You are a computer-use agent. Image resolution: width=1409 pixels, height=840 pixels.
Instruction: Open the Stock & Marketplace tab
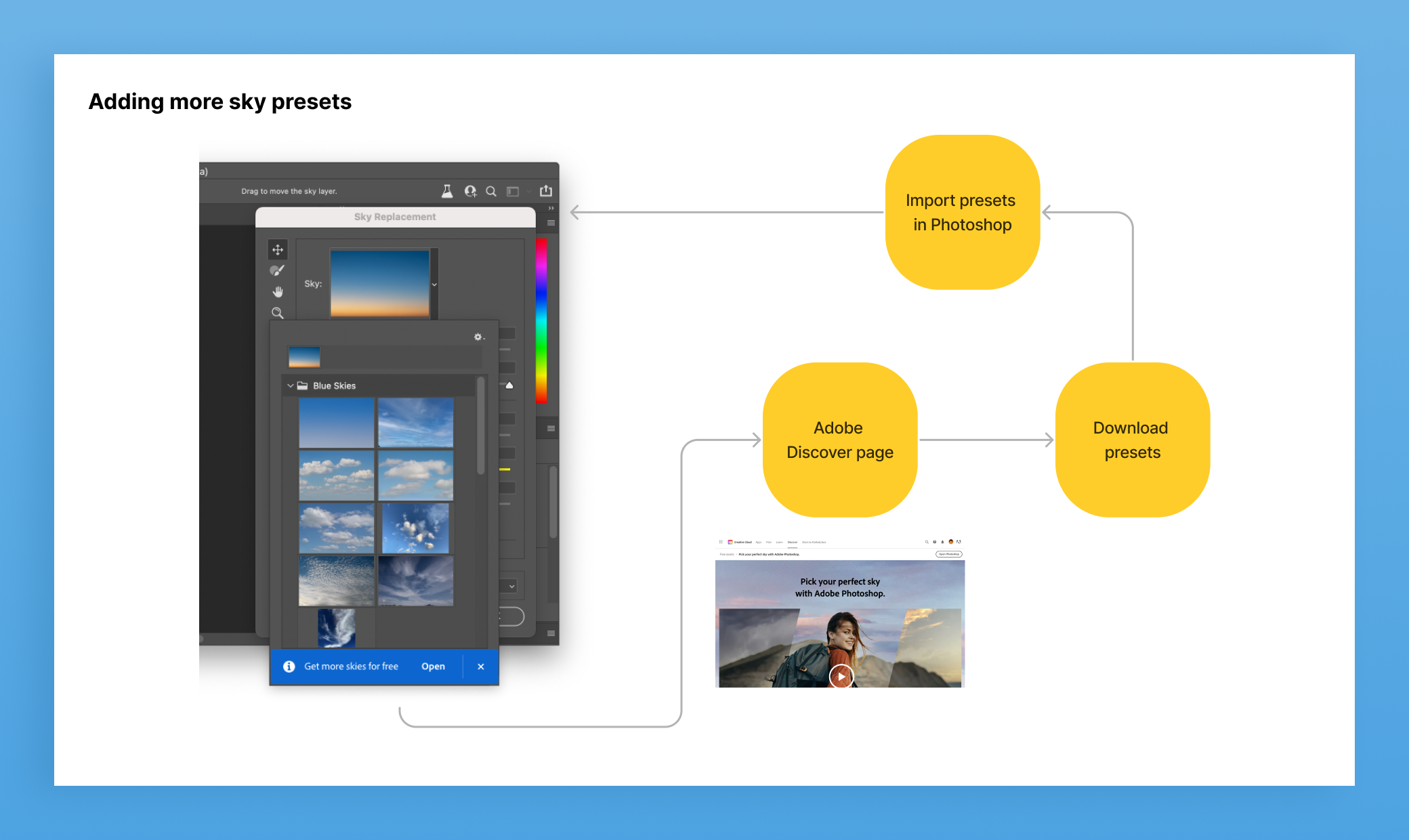(814, 542)
